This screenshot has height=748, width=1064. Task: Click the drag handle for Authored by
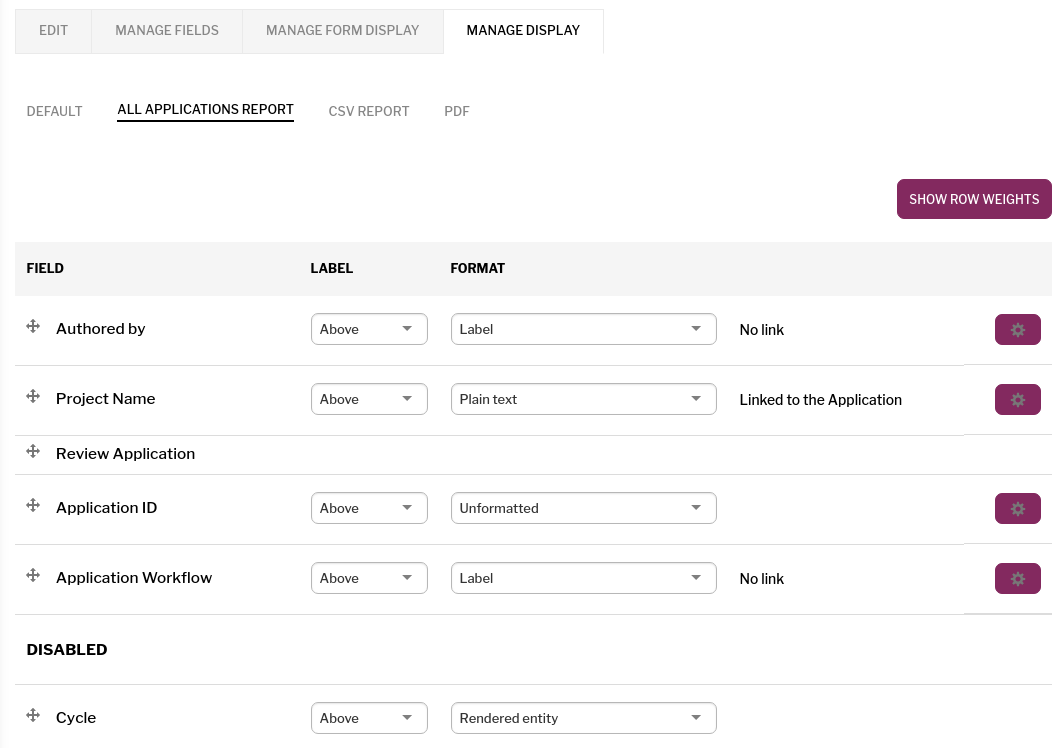(33, 326)
